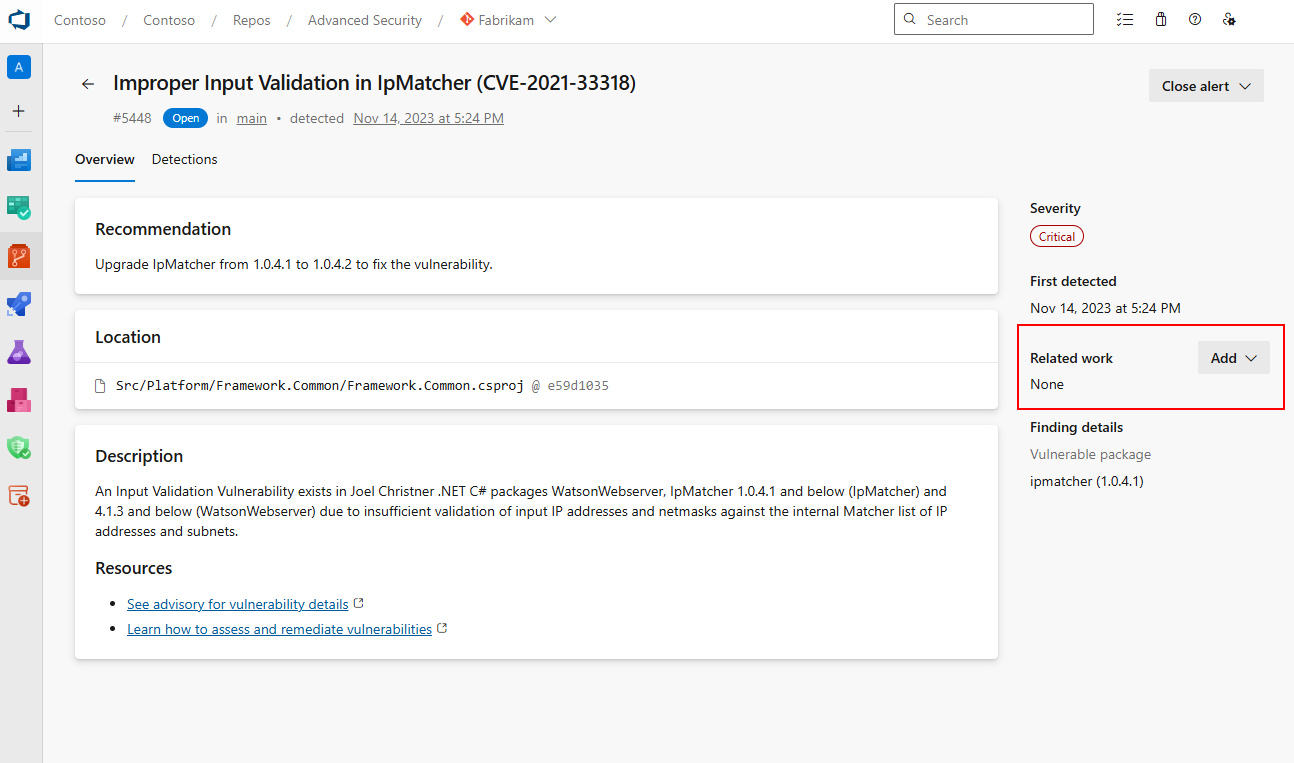
Task: Open the advisory for vulnerability details link
Action: pos(238,604)
